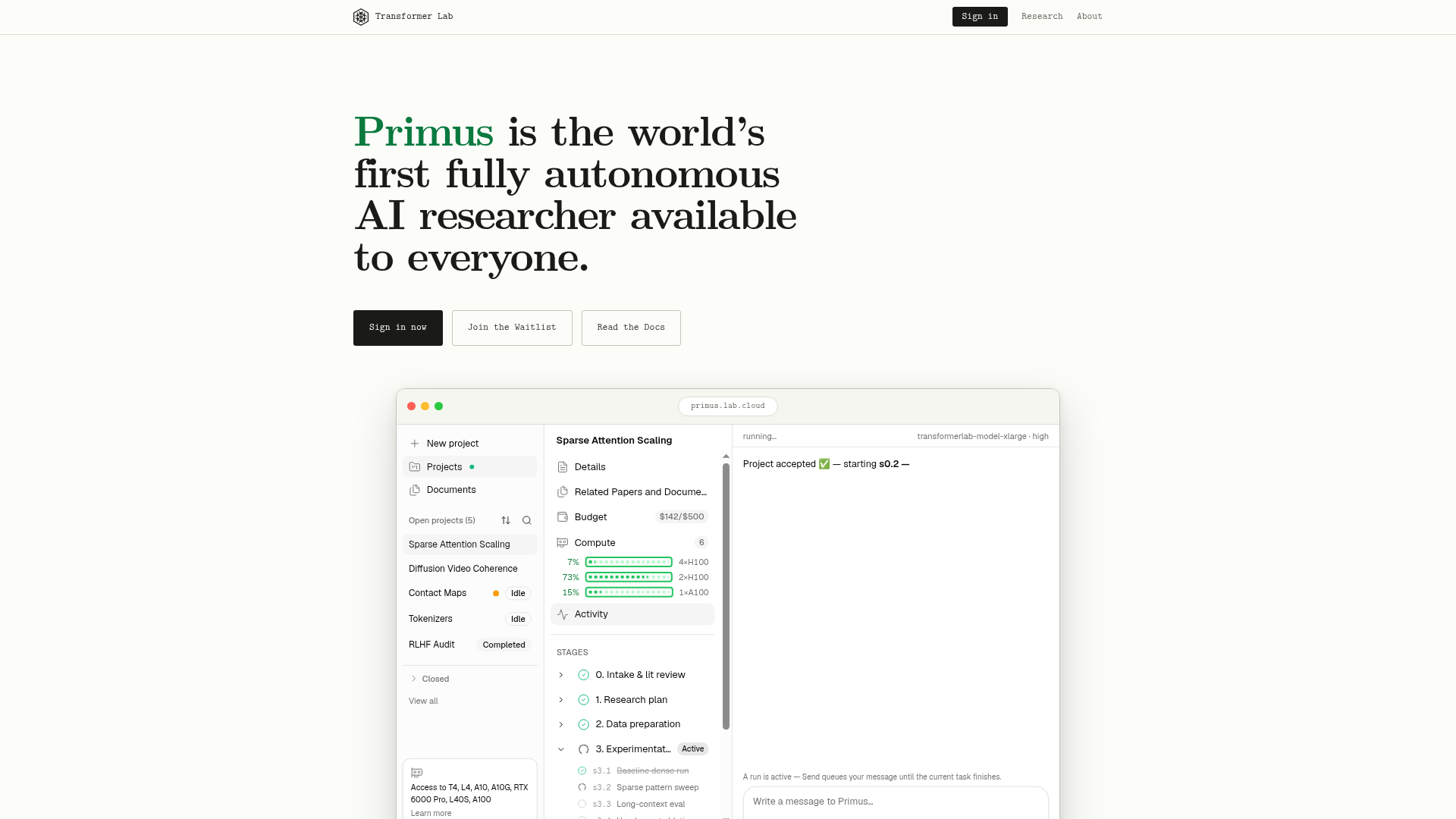Expand the Intake & lit review stage chevron
Screen dimensions: 1456x819
(561, 675)
